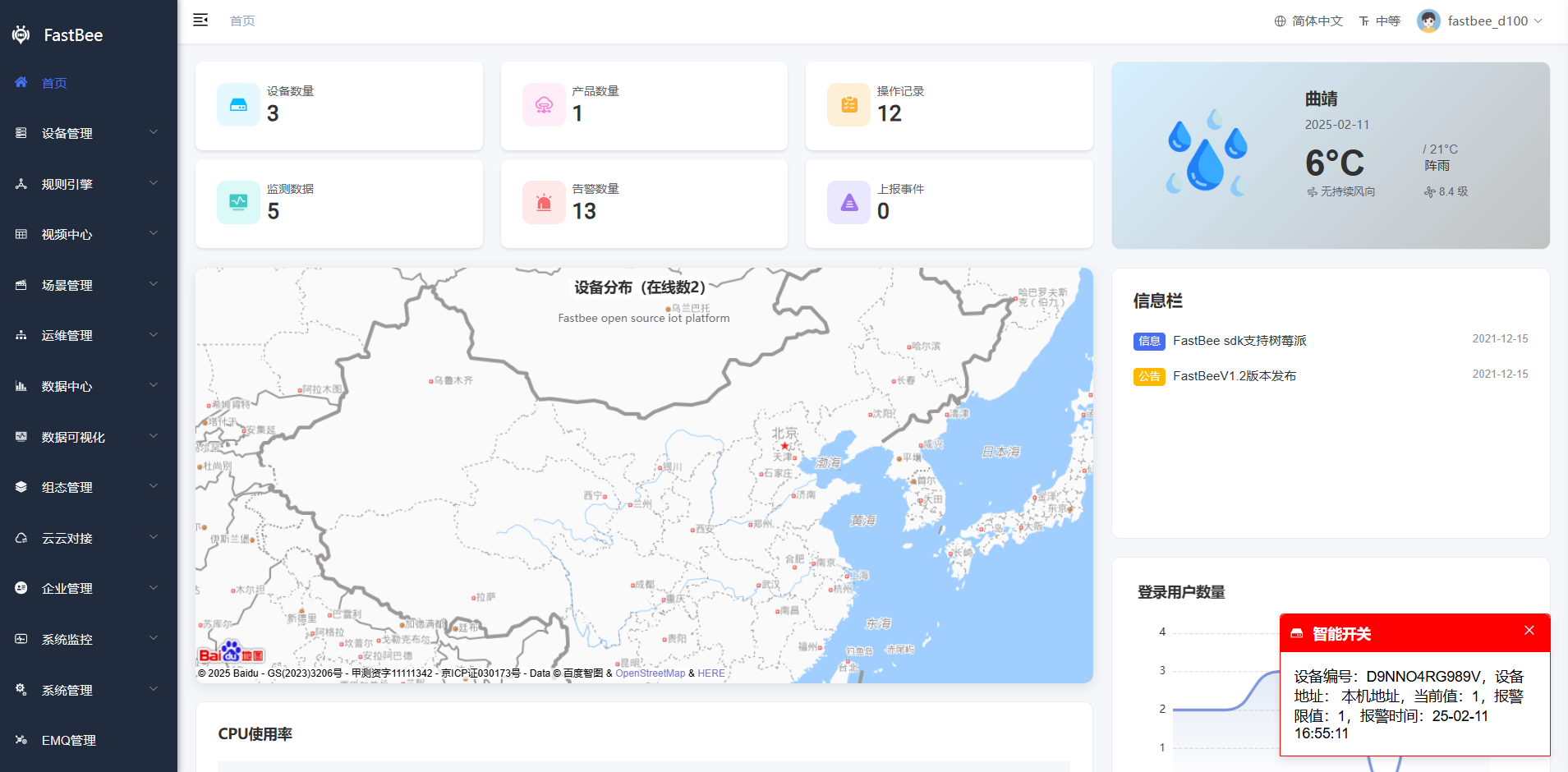Toggle the sidebar collapse hamburger icon
Screen dimensions: 1568x772
[x=200, y=20]
